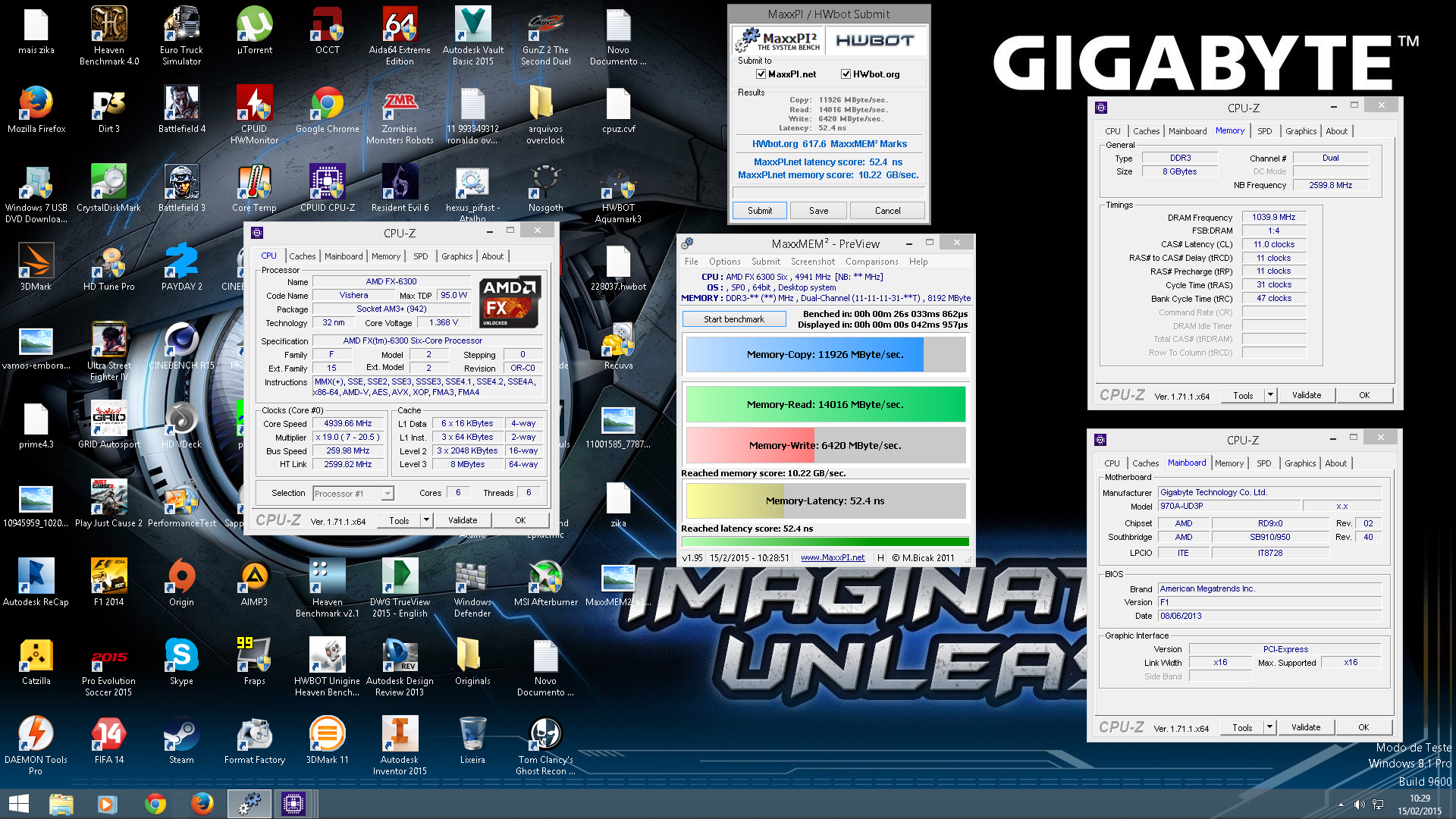Open DAEMON Tools Pro desktop icon
1456x819 pixels.
[36, 746]
